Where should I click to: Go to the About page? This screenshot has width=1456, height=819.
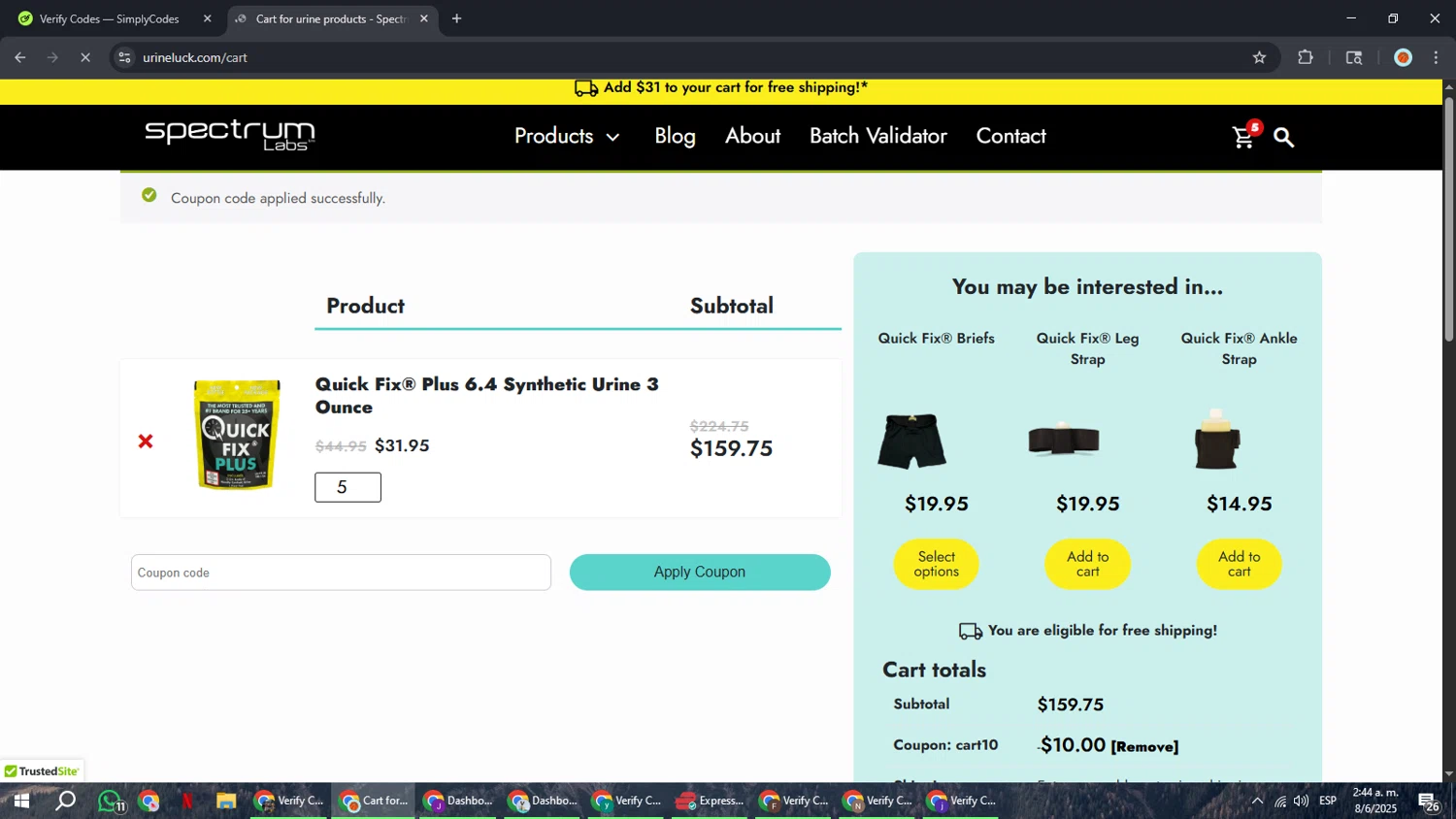(752, 136)
